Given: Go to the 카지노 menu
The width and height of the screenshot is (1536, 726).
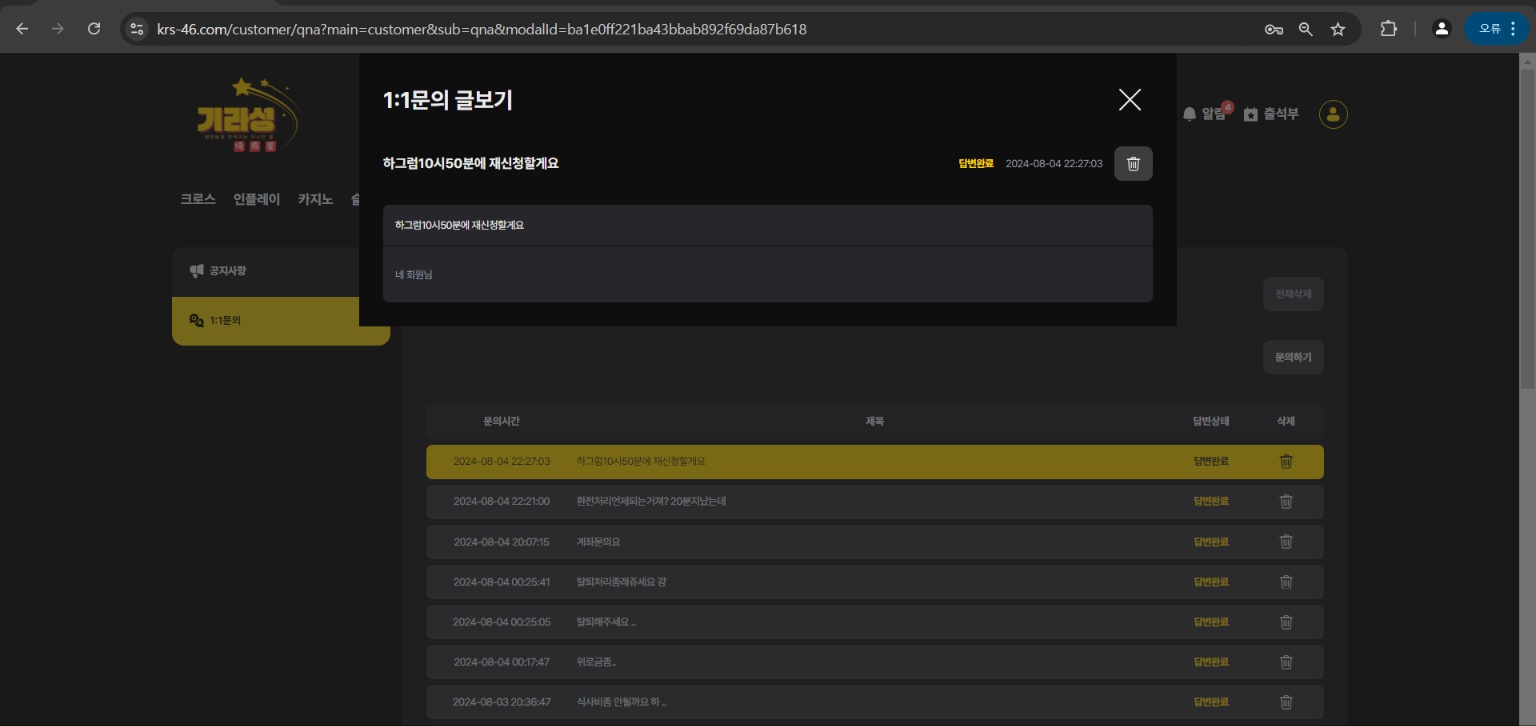Looking at the screenshot, I should pos(315,199).
